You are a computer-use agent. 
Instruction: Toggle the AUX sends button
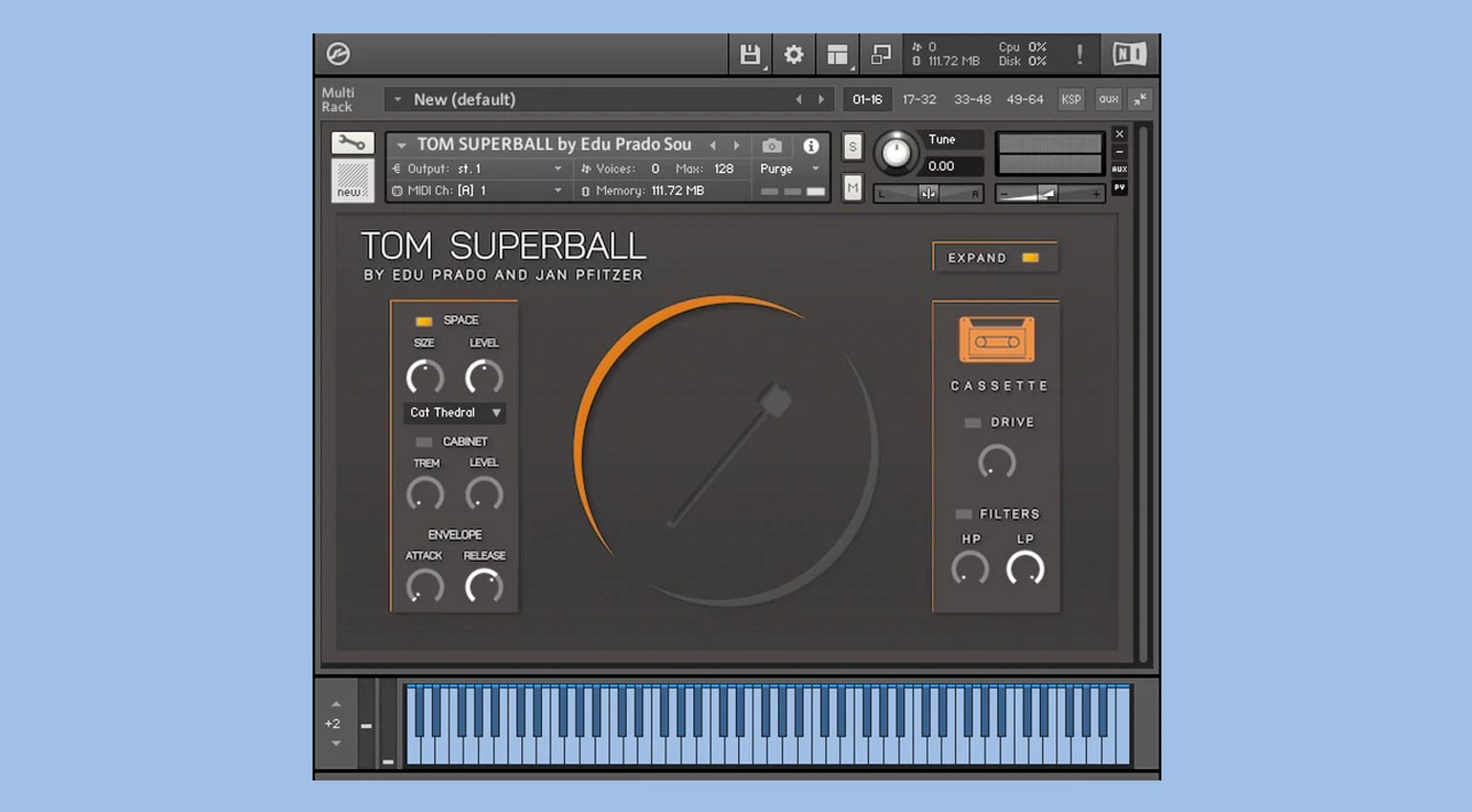point(1119,169)
